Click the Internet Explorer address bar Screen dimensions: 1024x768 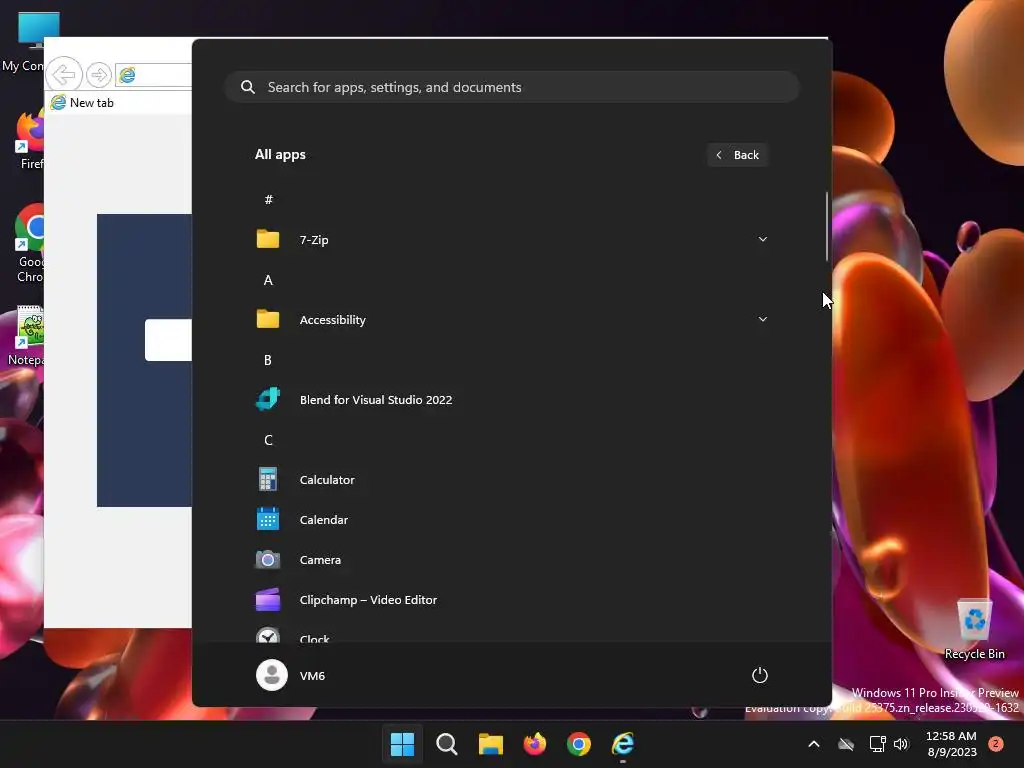click(153, 74)
